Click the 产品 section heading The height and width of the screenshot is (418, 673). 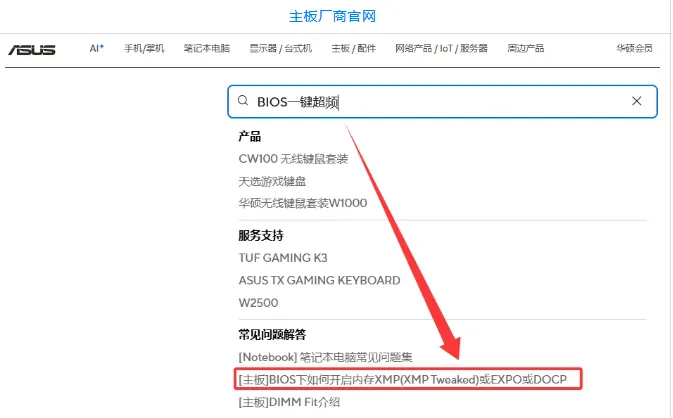[250, 136]
